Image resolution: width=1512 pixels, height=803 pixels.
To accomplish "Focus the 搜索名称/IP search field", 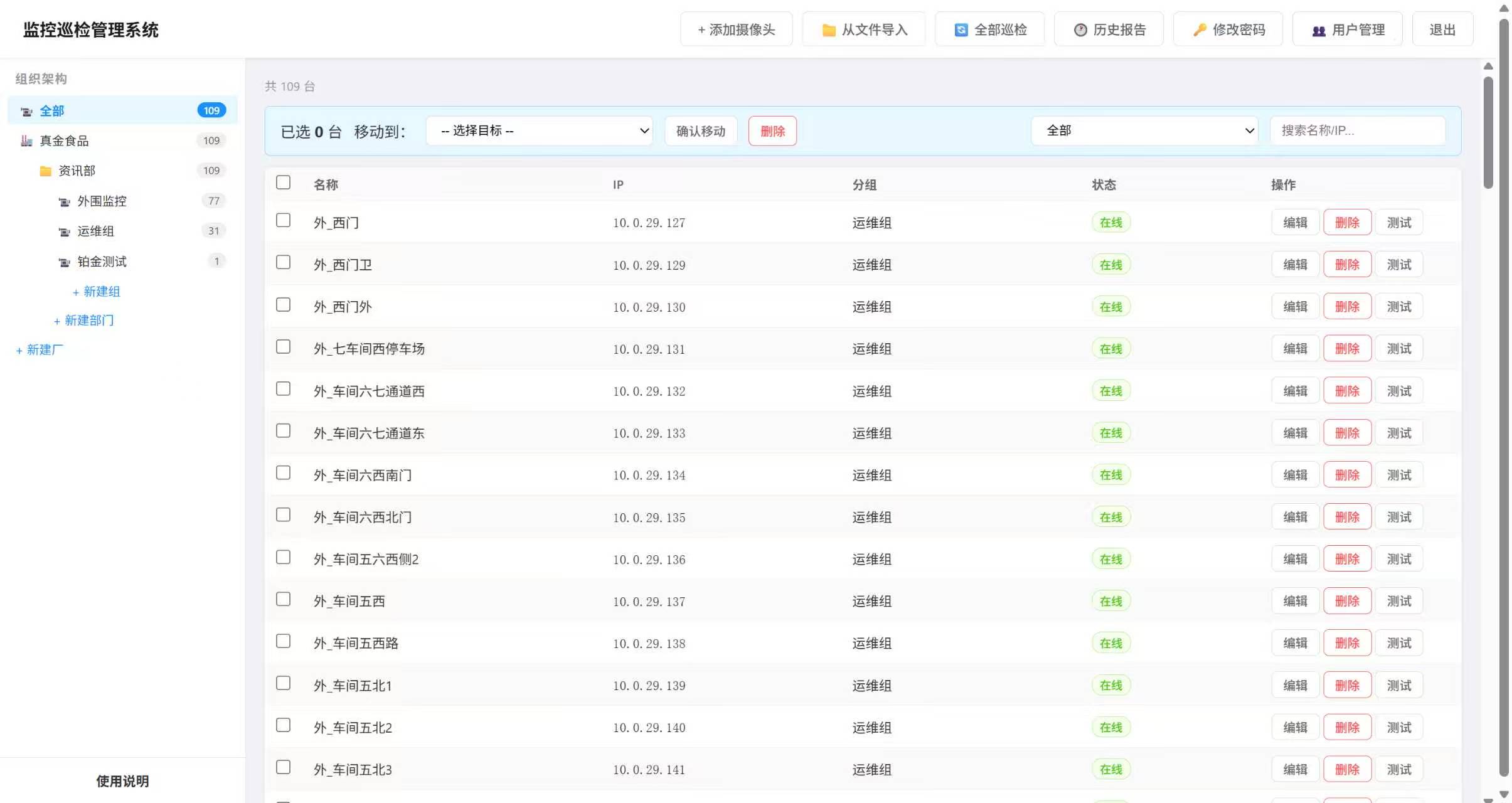I will pyautogui.click(x=1358, y=130).
